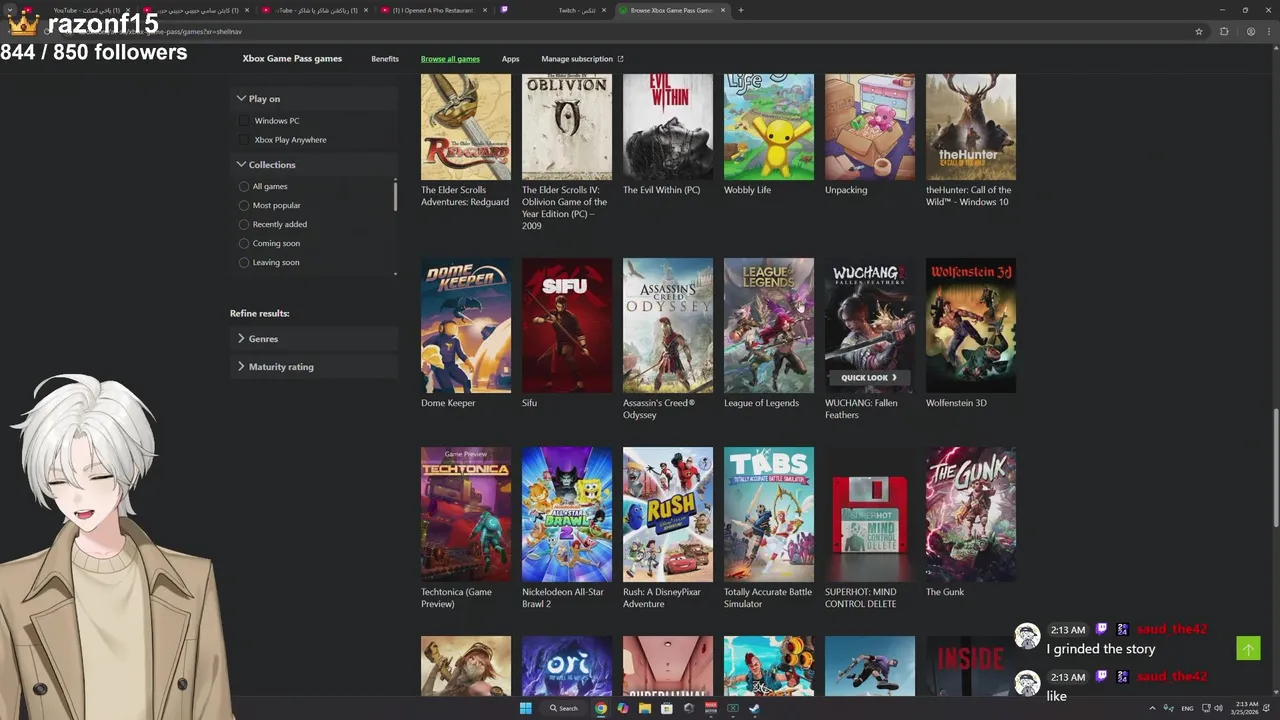The image size is (1280, 720).
Task: Open Nickelodeon All-Star Brawl 2 cover
Action: click(567, 515)
